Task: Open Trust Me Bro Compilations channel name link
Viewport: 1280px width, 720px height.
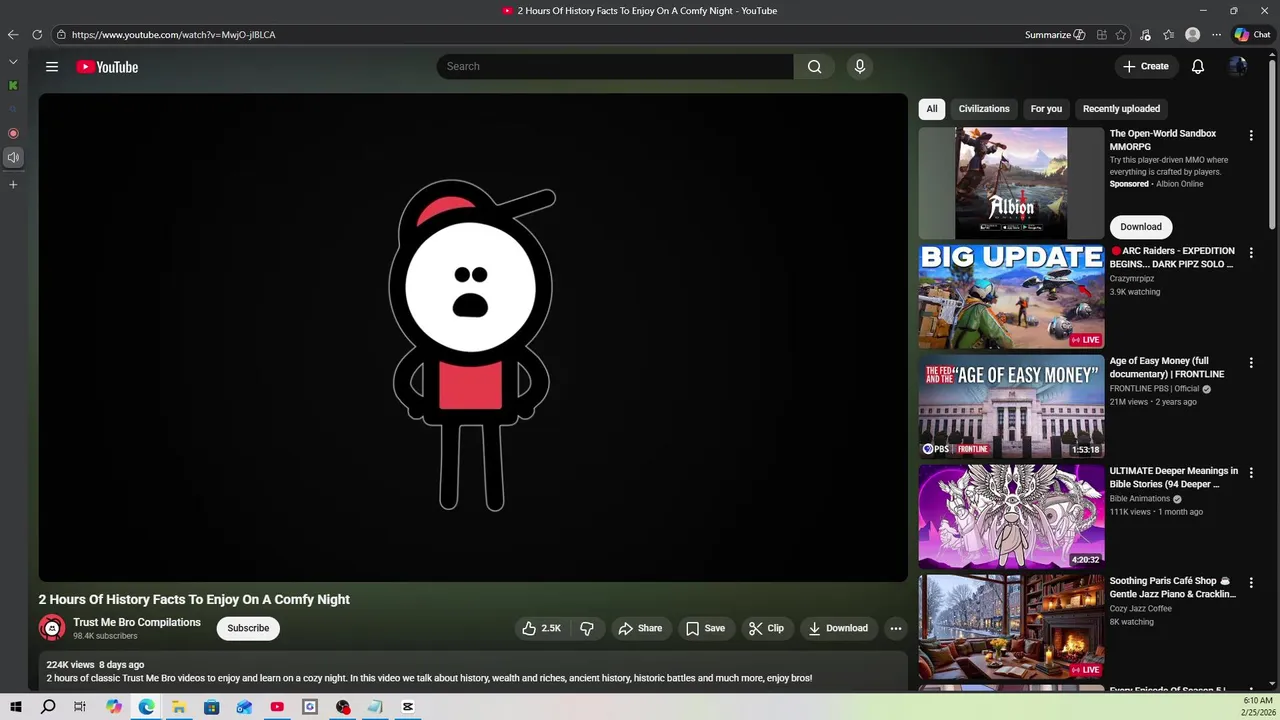Action: [137, 622]
